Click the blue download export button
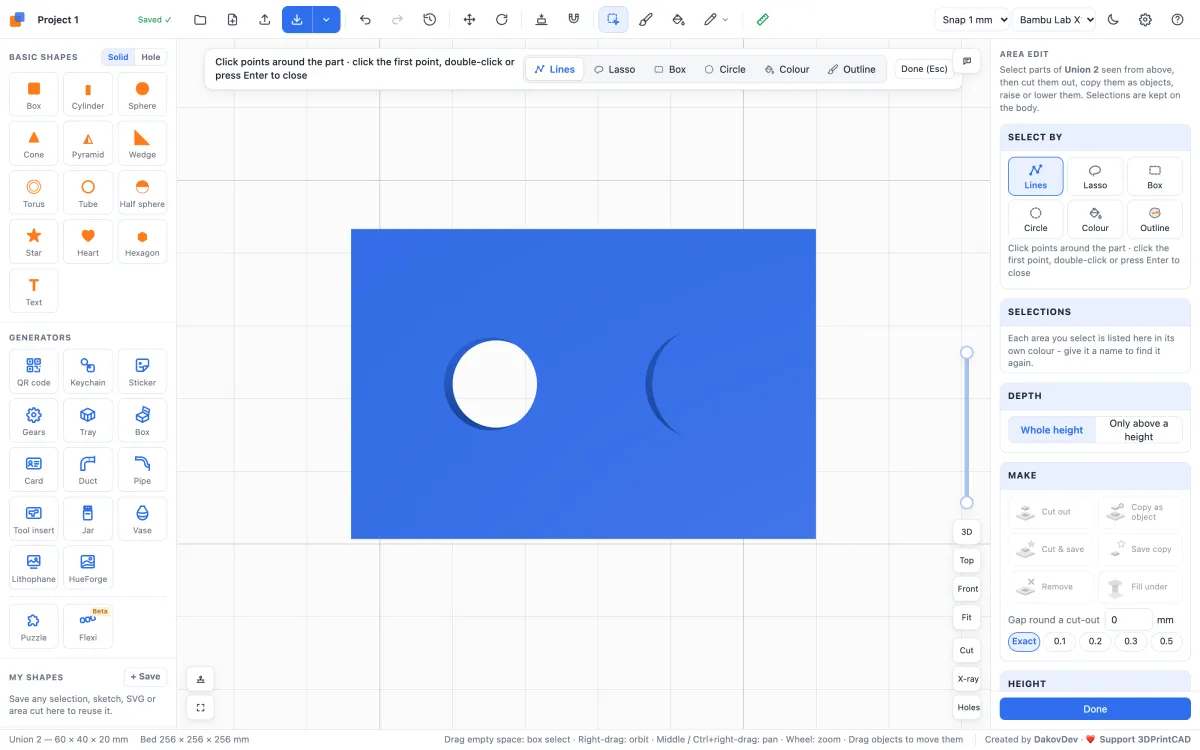This screenshot has width=1200, height=750. 297,20
